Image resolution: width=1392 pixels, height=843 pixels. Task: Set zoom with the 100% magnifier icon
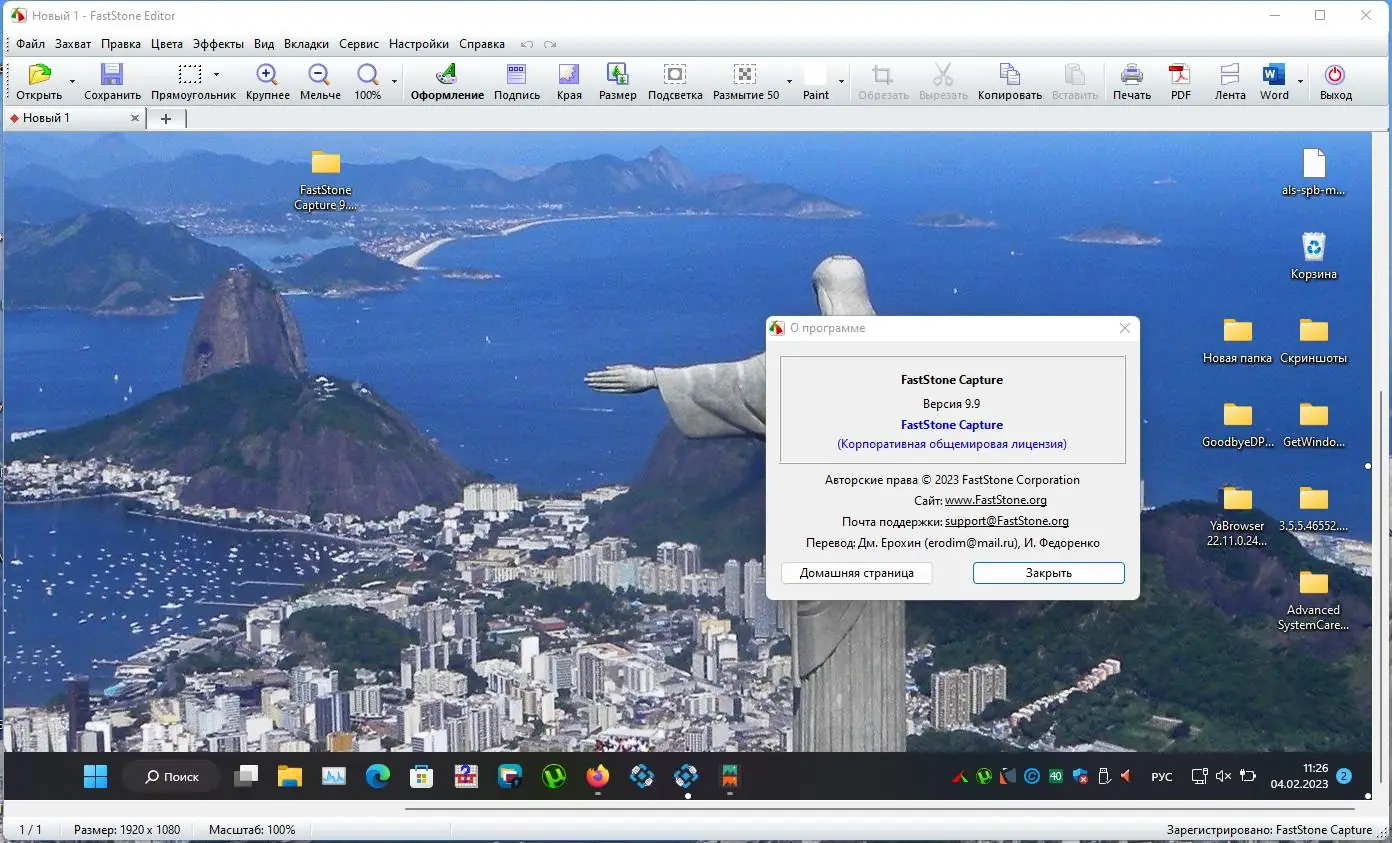tap(368, 75)
